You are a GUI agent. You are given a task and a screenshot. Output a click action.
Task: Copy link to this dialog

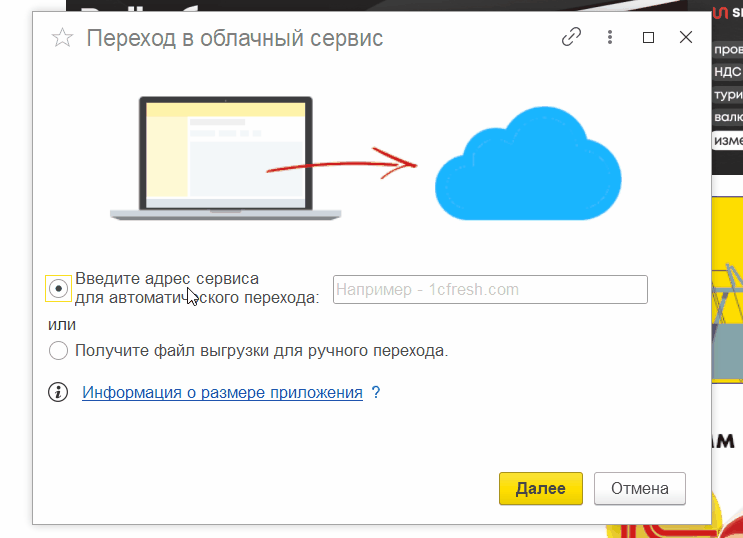(x=571, y=37)
